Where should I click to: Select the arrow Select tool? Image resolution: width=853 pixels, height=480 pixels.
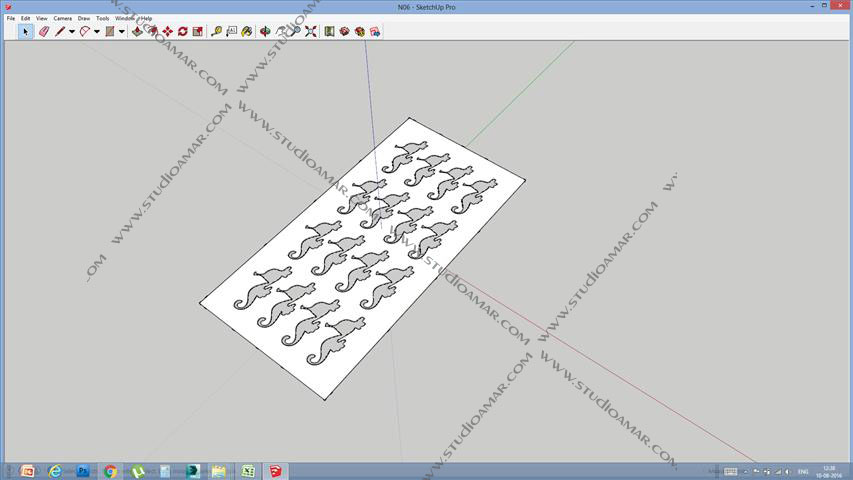[x=25, y=32]
